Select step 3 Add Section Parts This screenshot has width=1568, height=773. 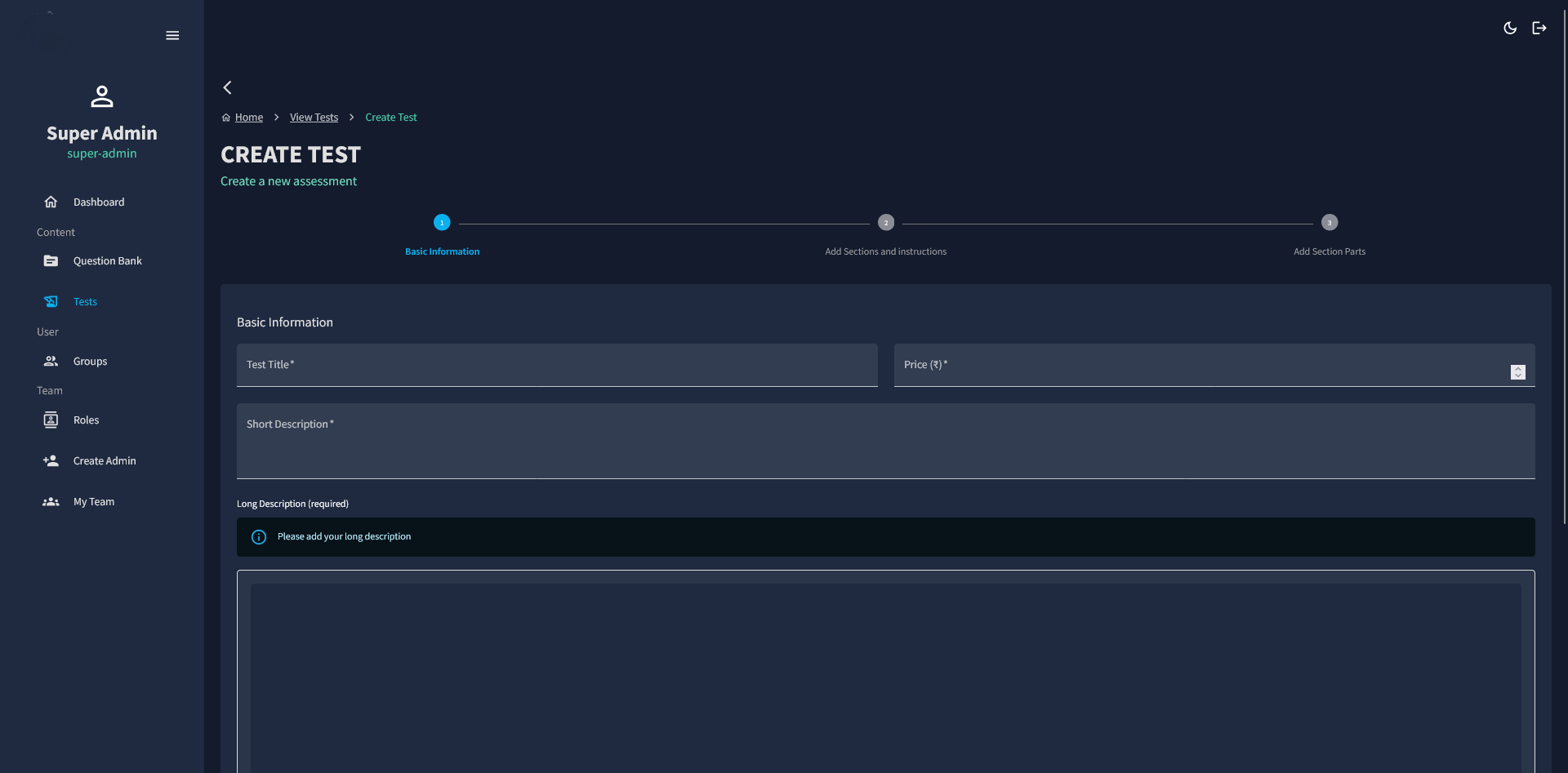coord(1330,223)
